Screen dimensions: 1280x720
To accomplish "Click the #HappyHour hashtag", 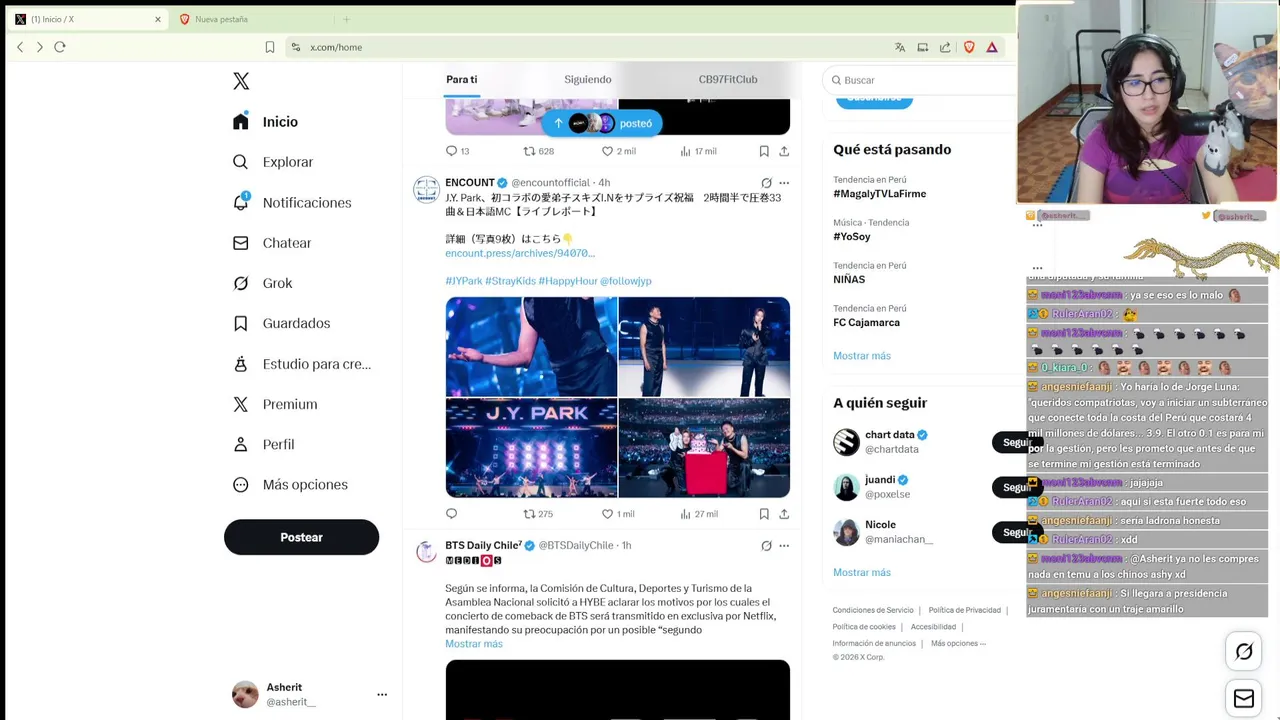I will [567, 281].
